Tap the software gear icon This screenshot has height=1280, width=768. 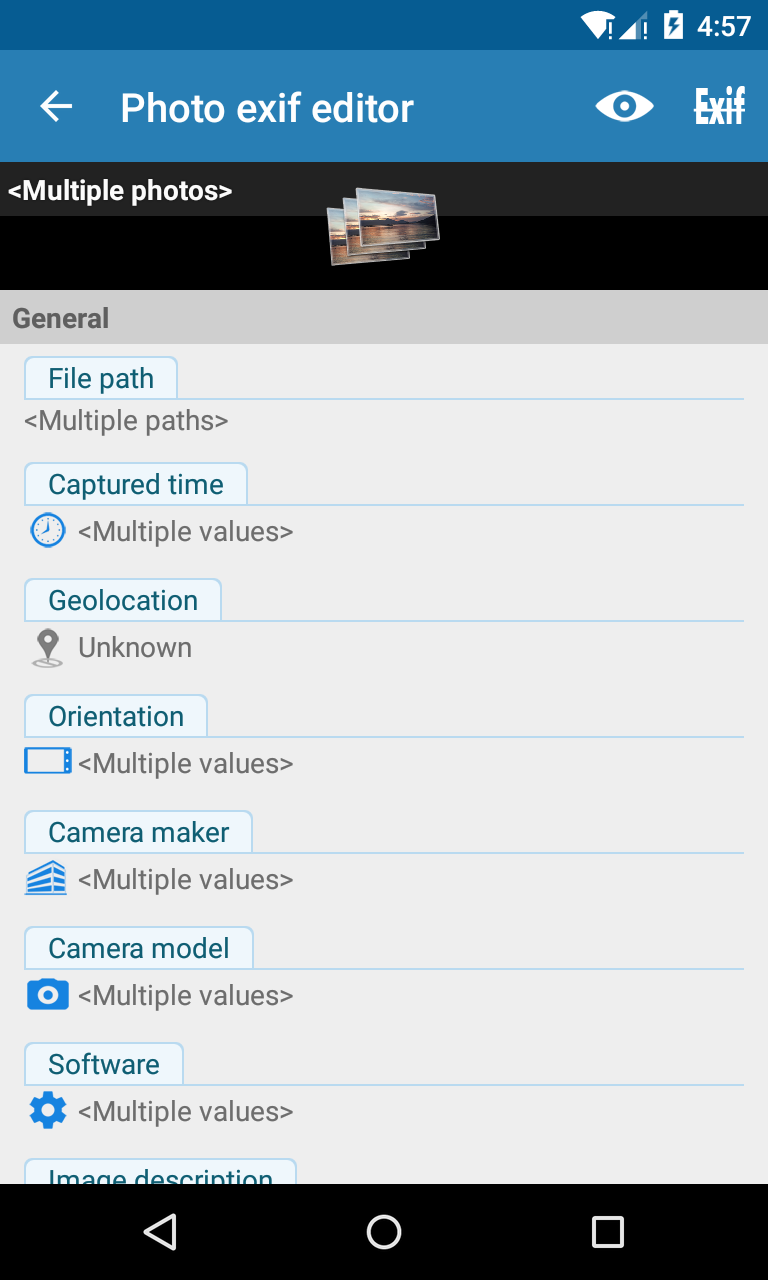coord(47,1111)
